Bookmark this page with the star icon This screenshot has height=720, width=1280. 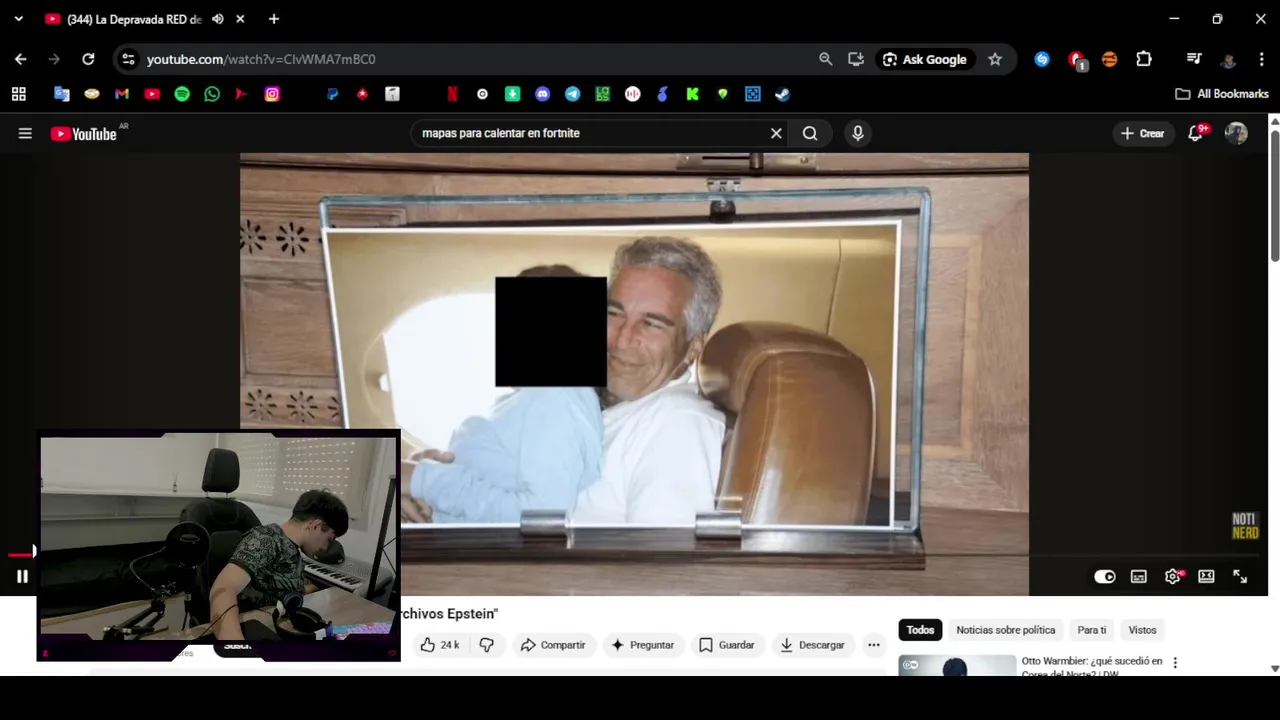coord(995,59)
